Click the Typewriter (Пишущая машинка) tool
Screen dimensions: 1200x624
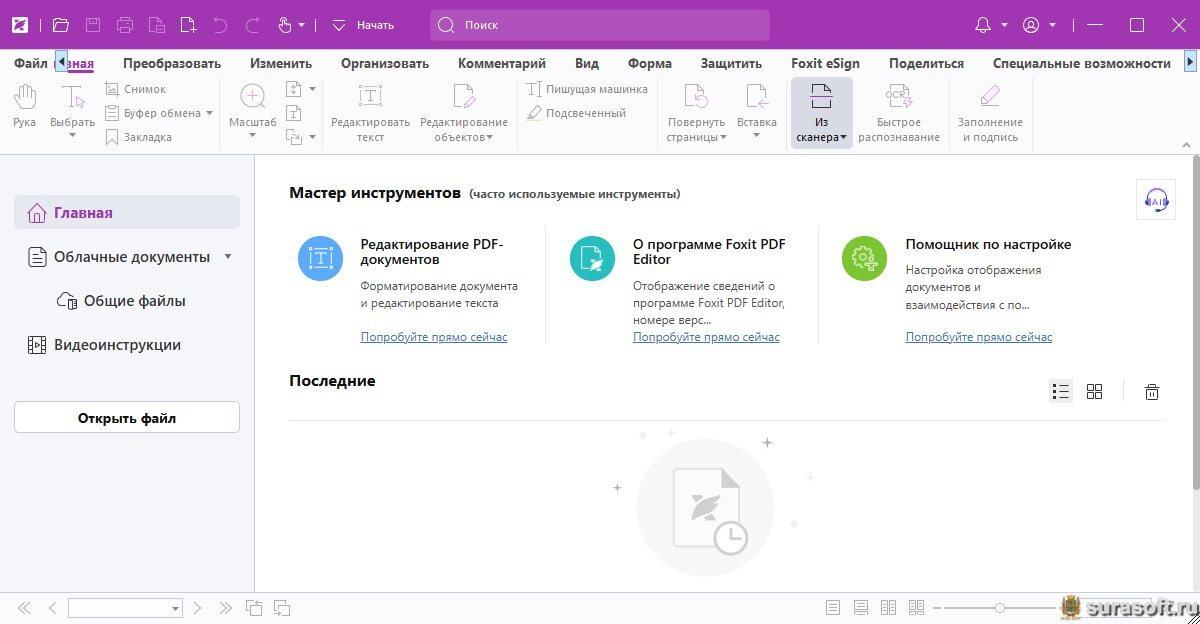587,89
